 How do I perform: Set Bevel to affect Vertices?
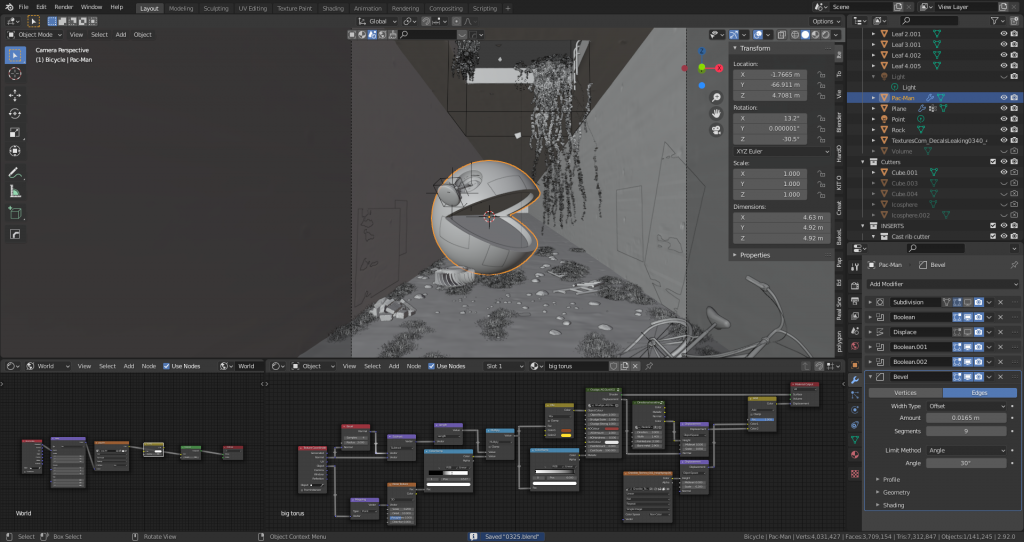[x=905, y=393]
